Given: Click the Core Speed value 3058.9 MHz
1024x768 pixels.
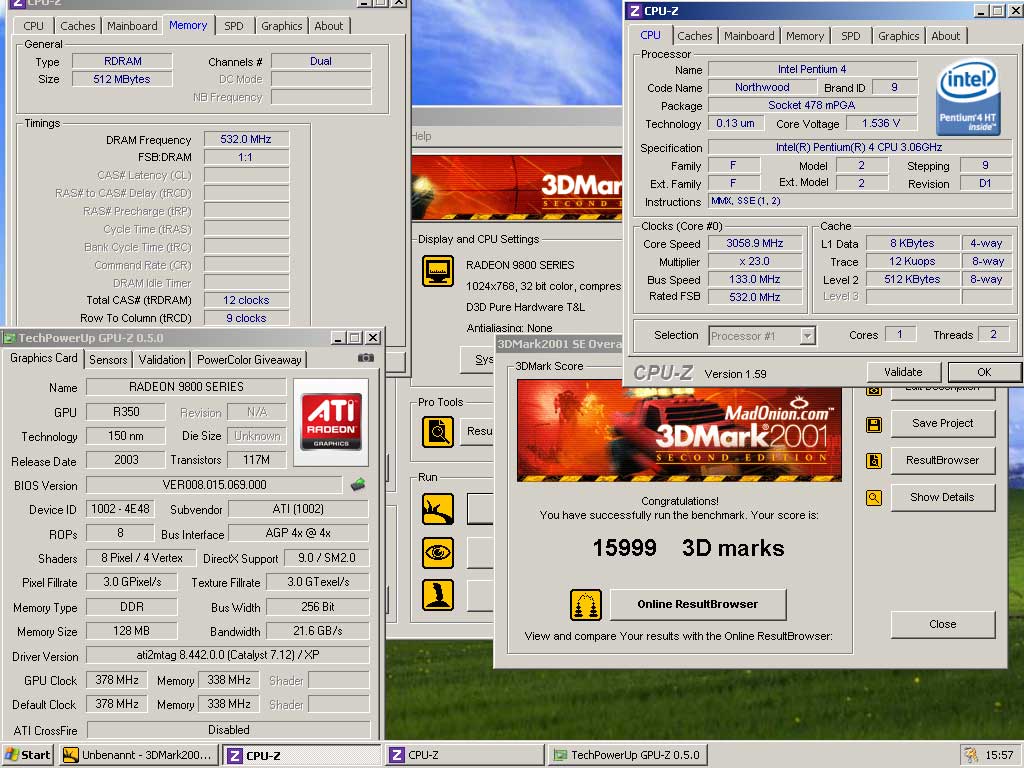Looking at the screenshot, I should (754, 243).
